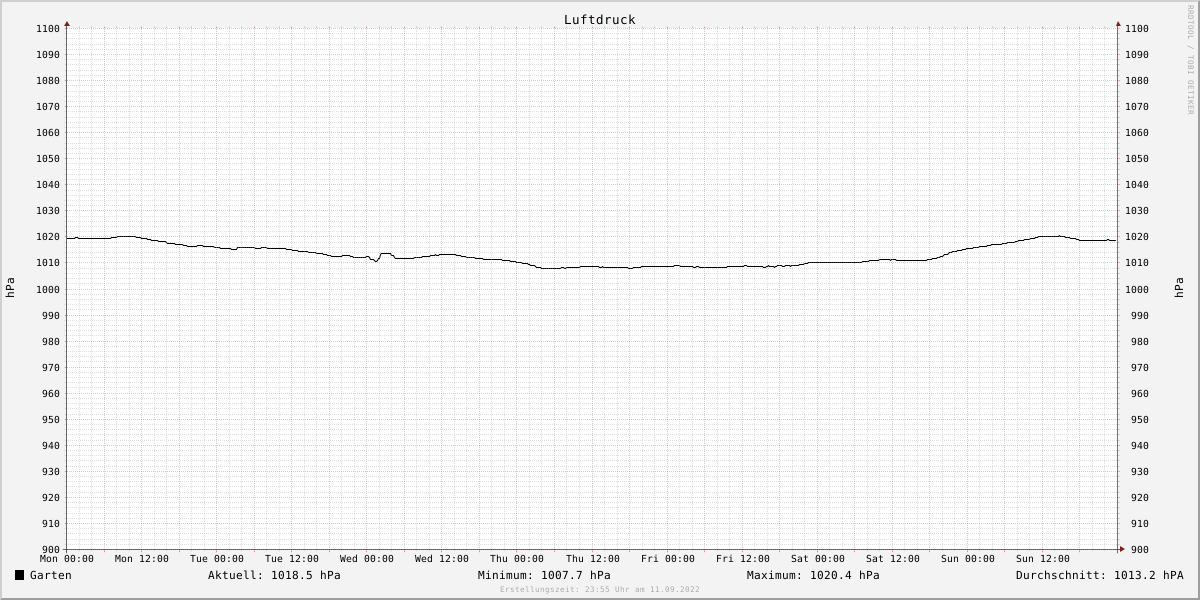Click the Erstellungszeit timestamp footer text
The height and width of the screenshot is (600, 1200).
click(600, 590)
